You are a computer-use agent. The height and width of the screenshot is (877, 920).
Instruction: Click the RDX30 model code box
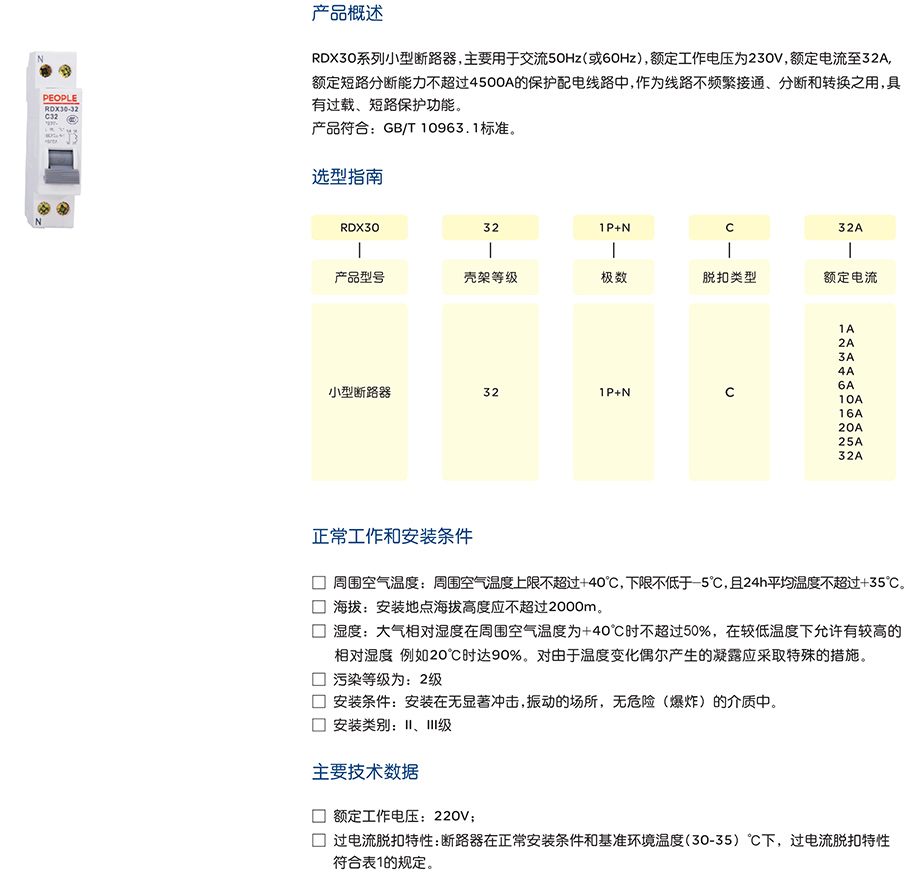tap(360, 228)
